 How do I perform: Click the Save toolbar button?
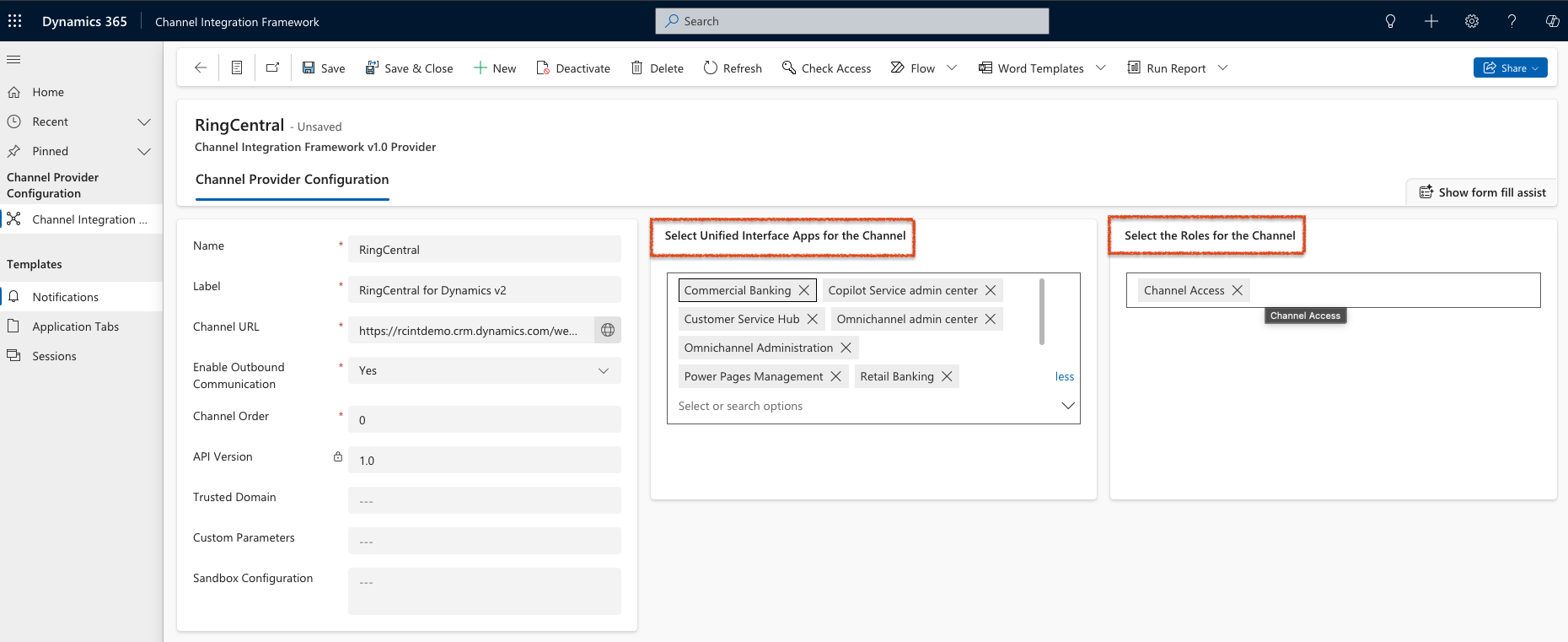(x=324, y=68)
